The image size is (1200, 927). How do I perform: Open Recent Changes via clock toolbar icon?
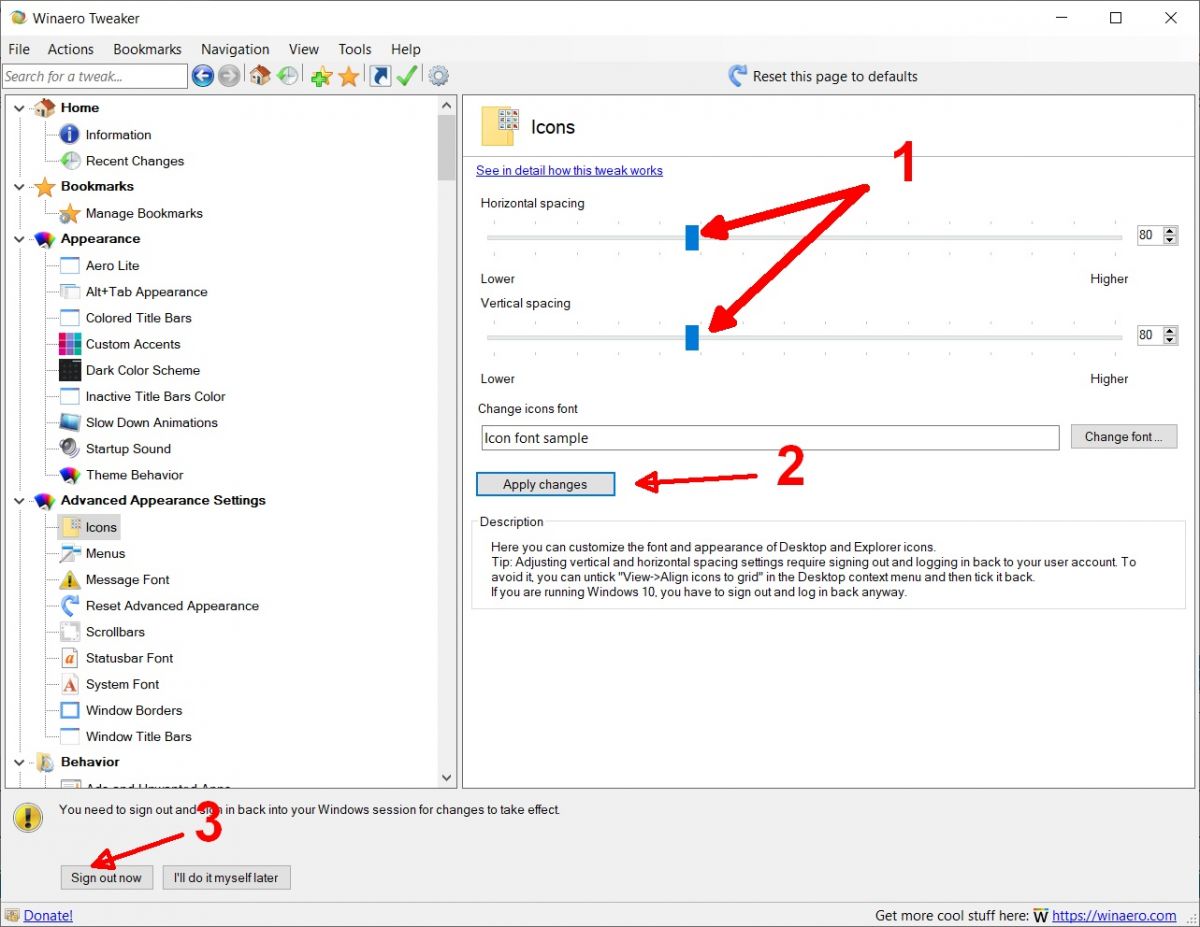(x=287, y=76)
